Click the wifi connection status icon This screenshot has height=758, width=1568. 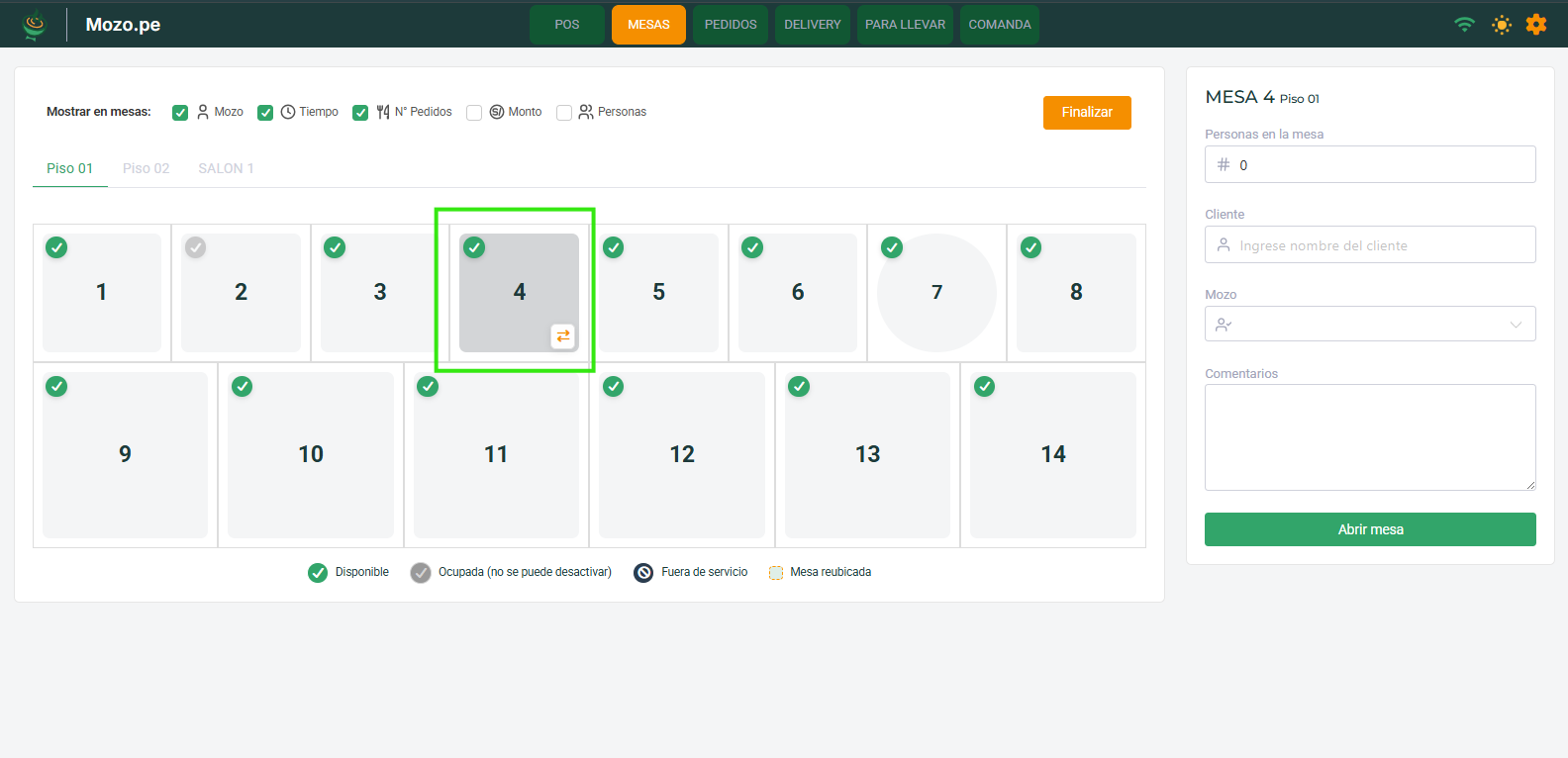pos(1464,25)
